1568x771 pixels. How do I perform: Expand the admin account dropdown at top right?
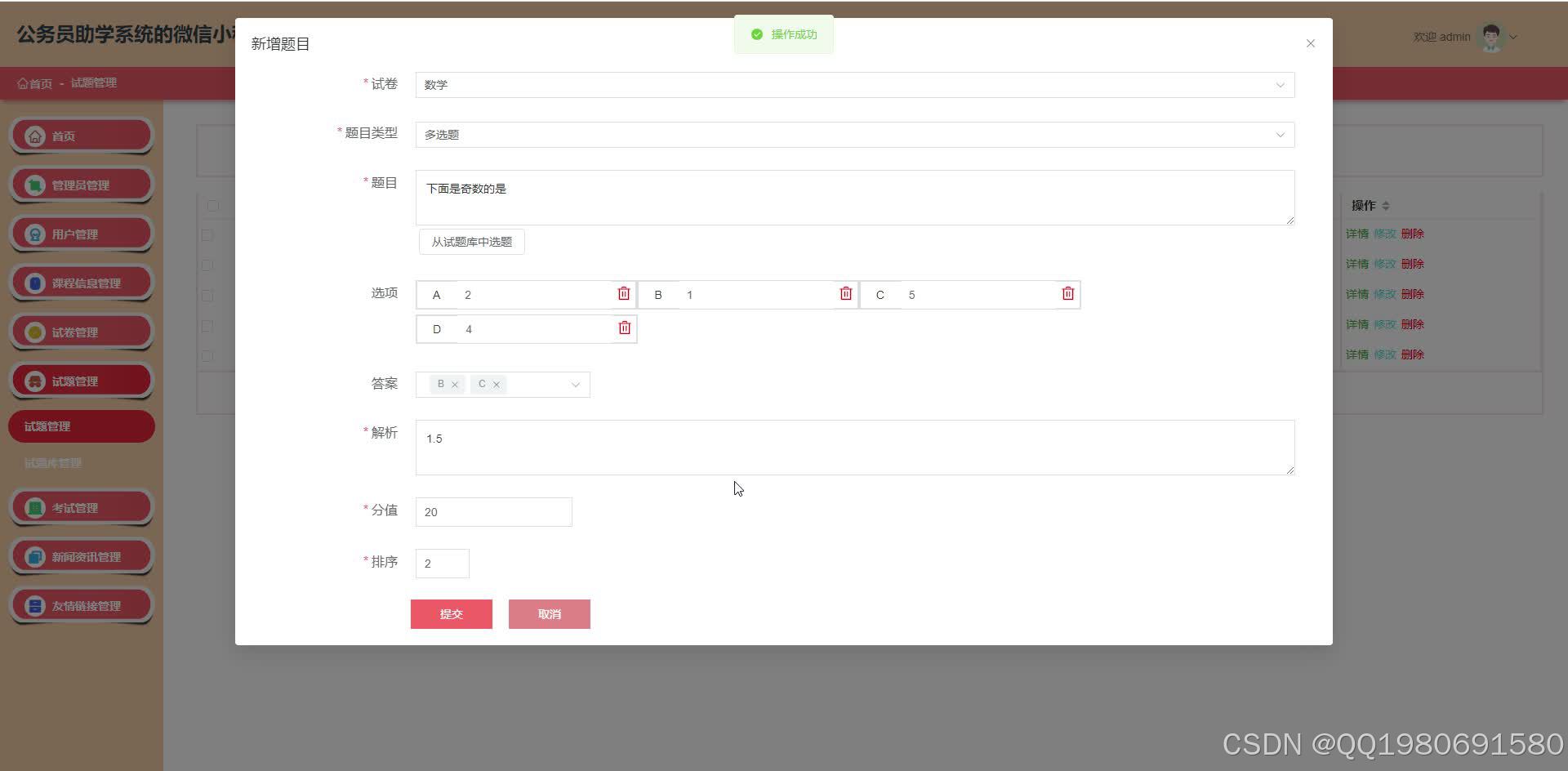[x=1513, y=37]
